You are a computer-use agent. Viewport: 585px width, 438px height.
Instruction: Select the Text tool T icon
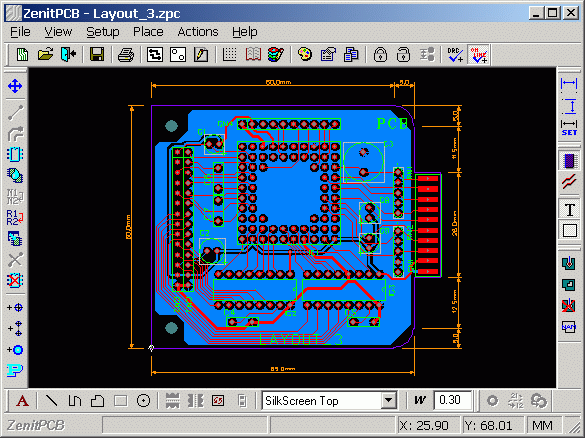point(569,210)
